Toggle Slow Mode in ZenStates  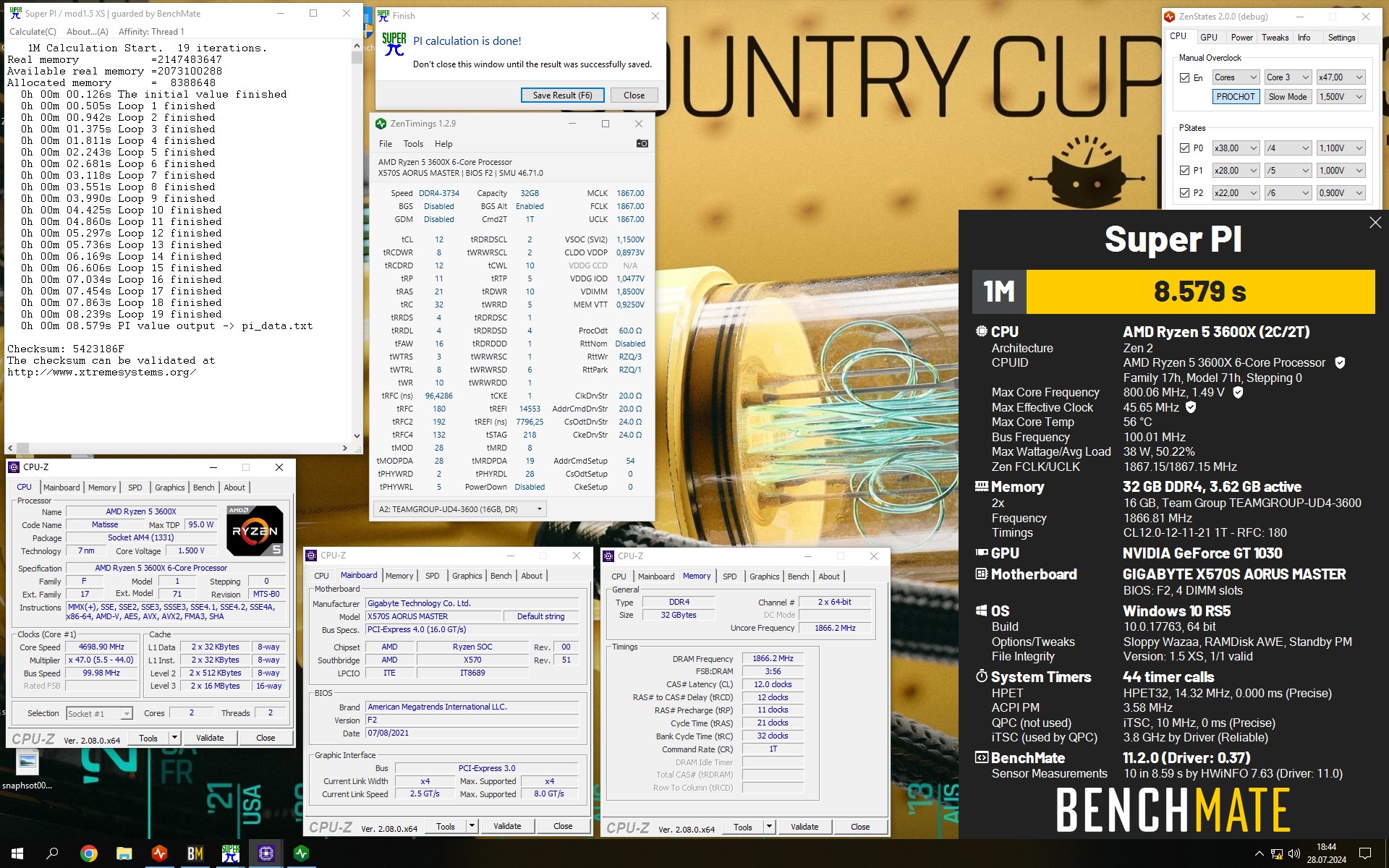point(1287,96)
